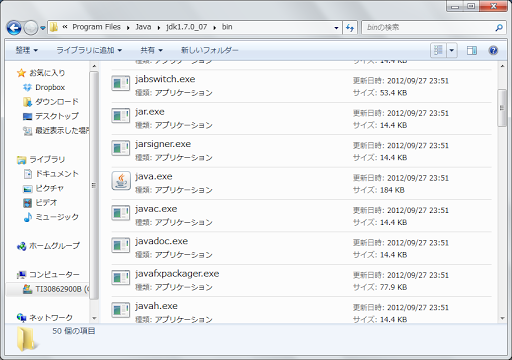
Task: Open recent locations dropdown beside navigation arrows
Action: [43, 28]
